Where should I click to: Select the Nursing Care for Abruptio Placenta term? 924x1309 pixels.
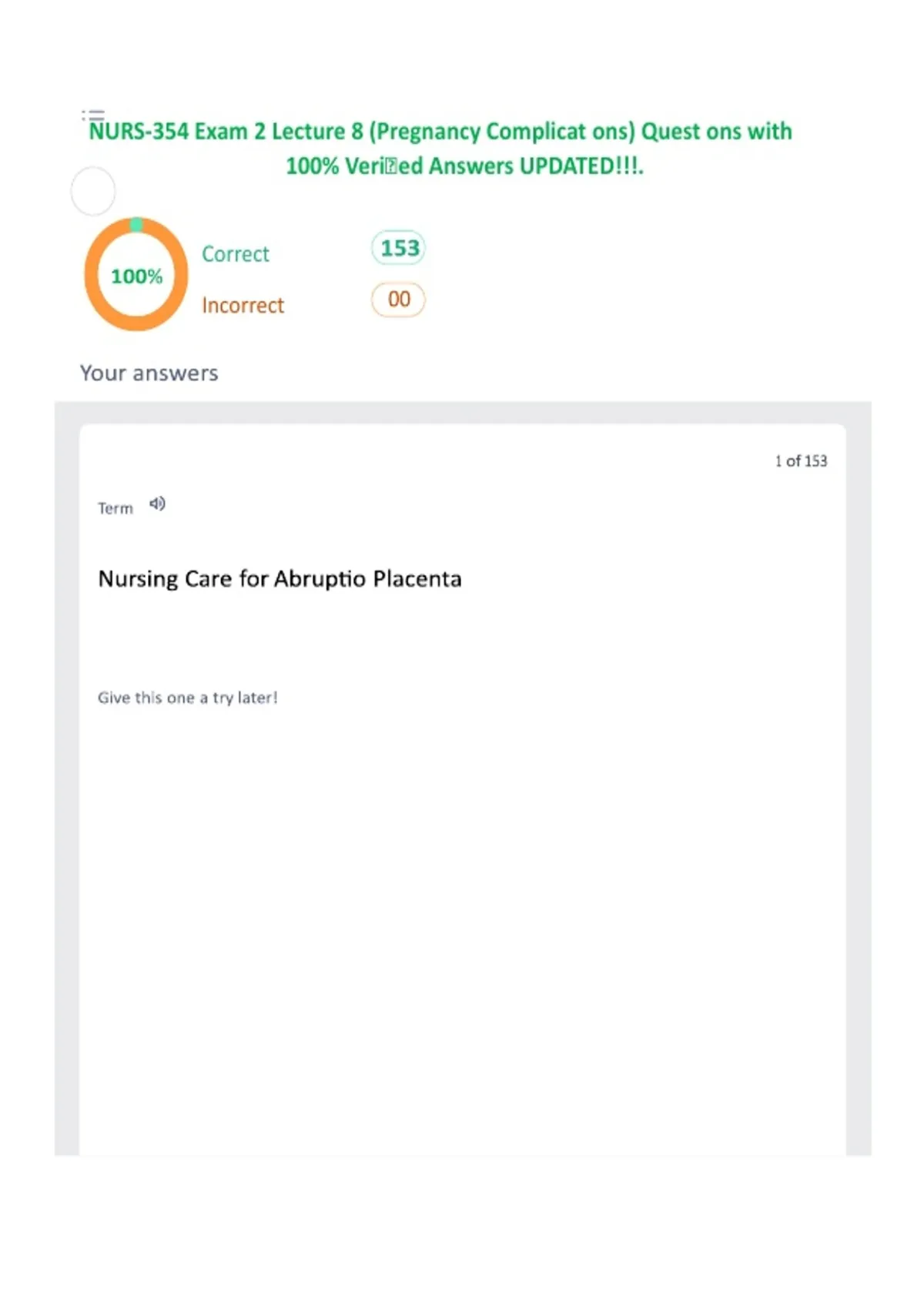coord(280,579)
